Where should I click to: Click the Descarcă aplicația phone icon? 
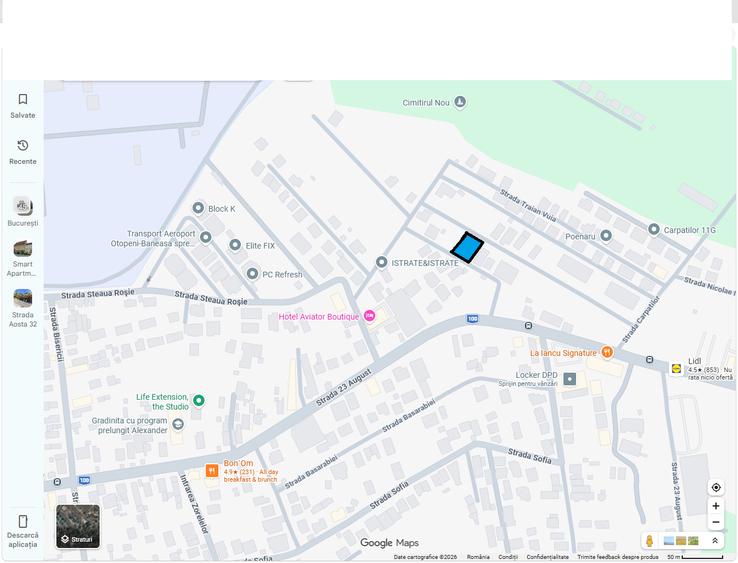23,521
